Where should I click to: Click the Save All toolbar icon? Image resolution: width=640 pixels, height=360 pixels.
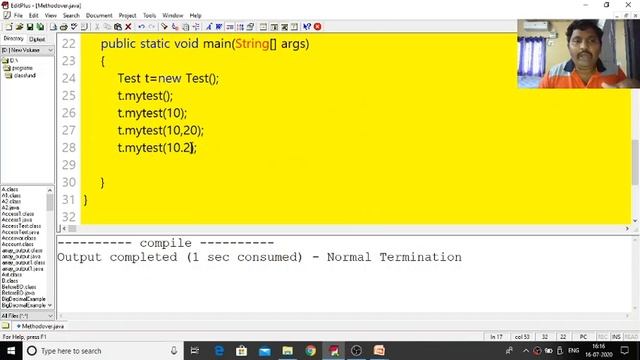coord(40,27)
